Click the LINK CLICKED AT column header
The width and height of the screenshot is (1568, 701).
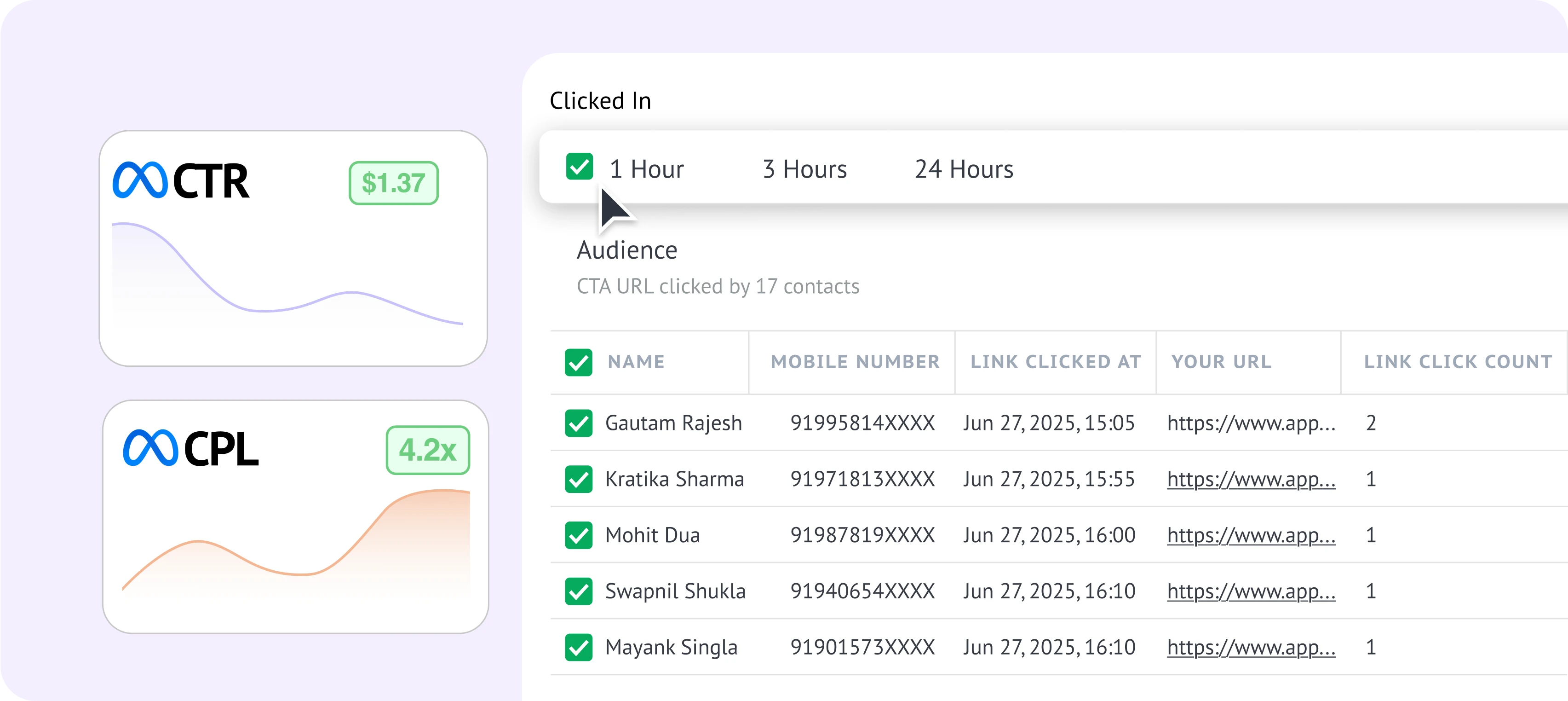[x=1056, y=362]
